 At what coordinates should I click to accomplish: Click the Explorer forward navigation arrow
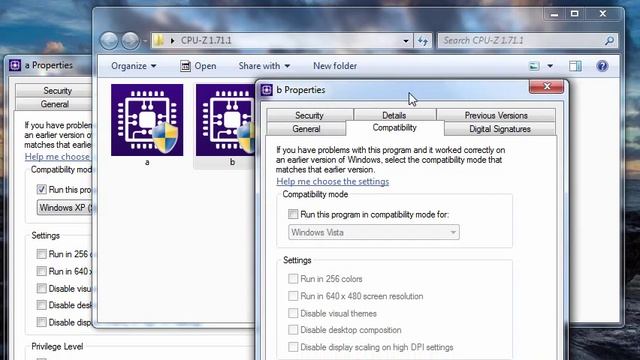click(130, 41)
